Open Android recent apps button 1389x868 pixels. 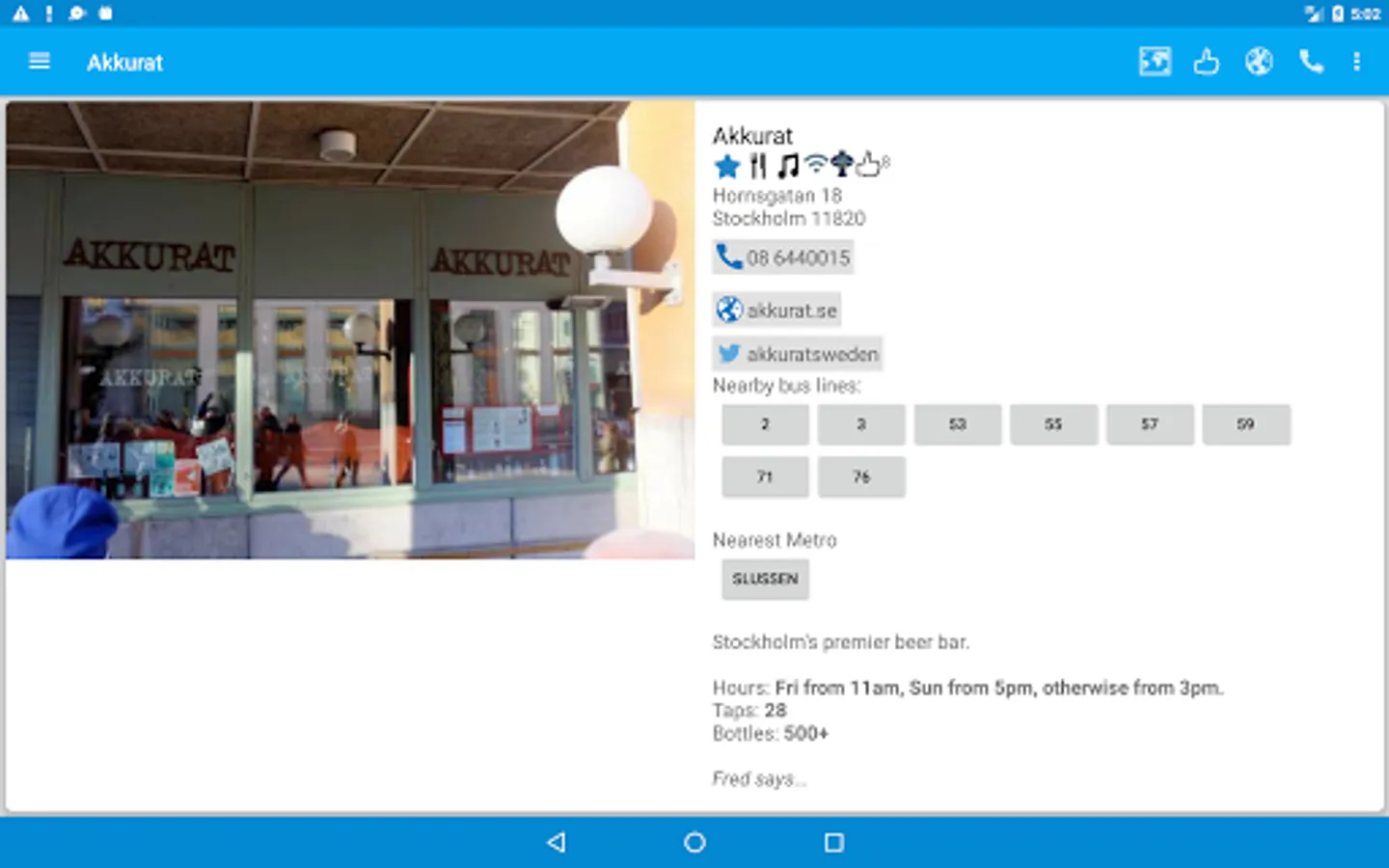coord(834,842)
